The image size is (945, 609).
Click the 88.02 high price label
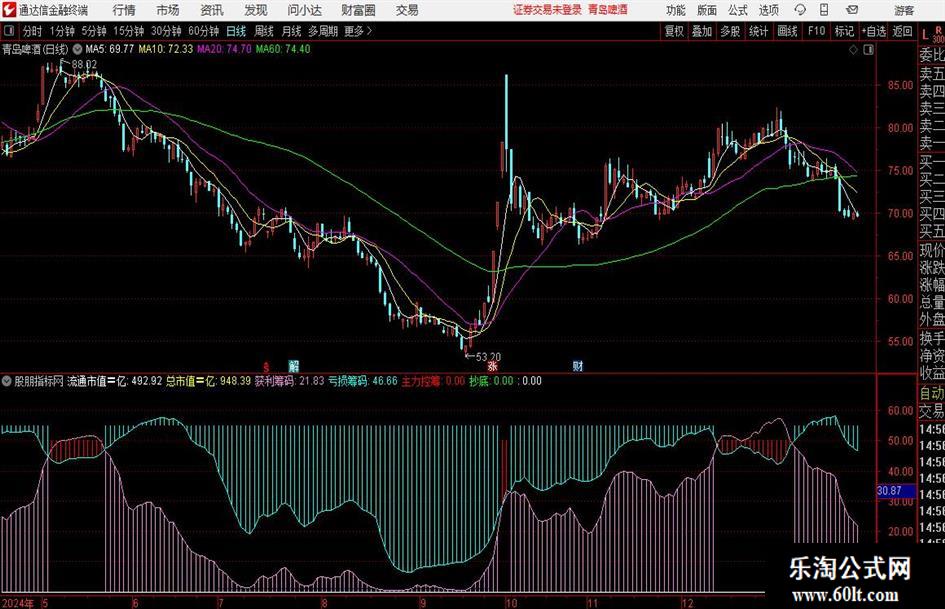pos(84,64)
